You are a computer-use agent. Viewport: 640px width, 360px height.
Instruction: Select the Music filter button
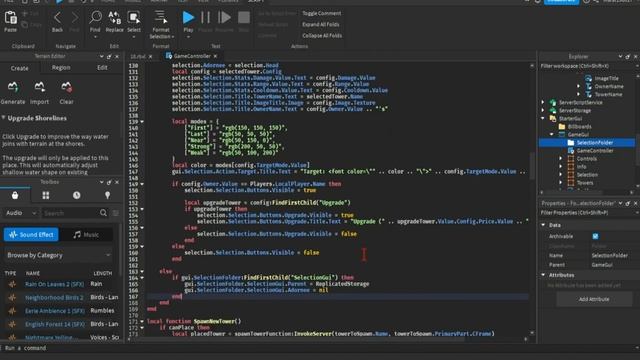[86, 235]
